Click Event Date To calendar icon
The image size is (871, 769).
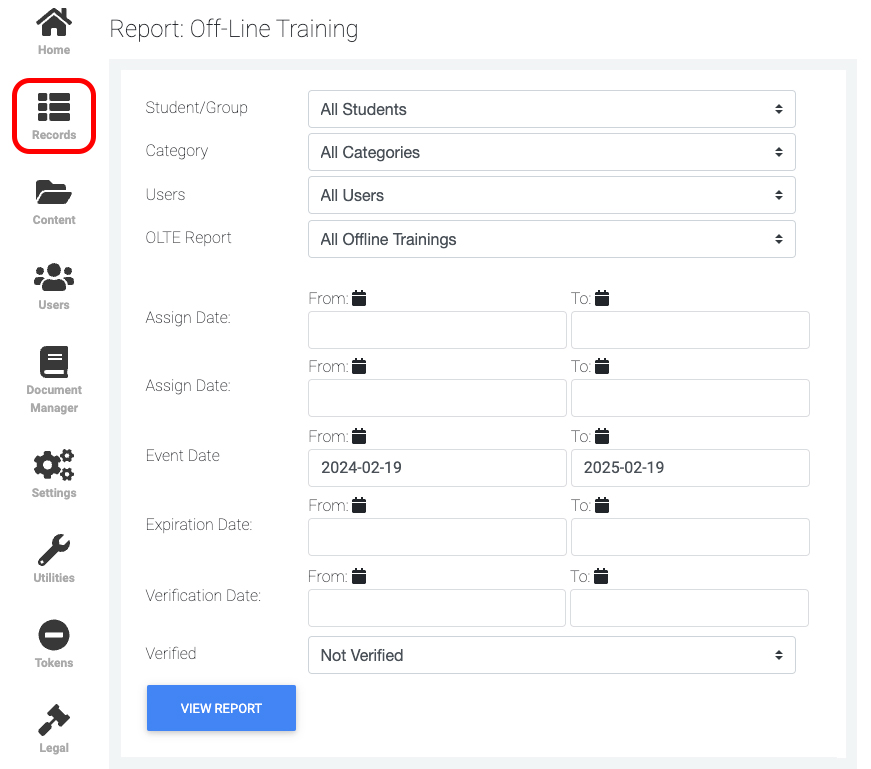coord(602,437)
